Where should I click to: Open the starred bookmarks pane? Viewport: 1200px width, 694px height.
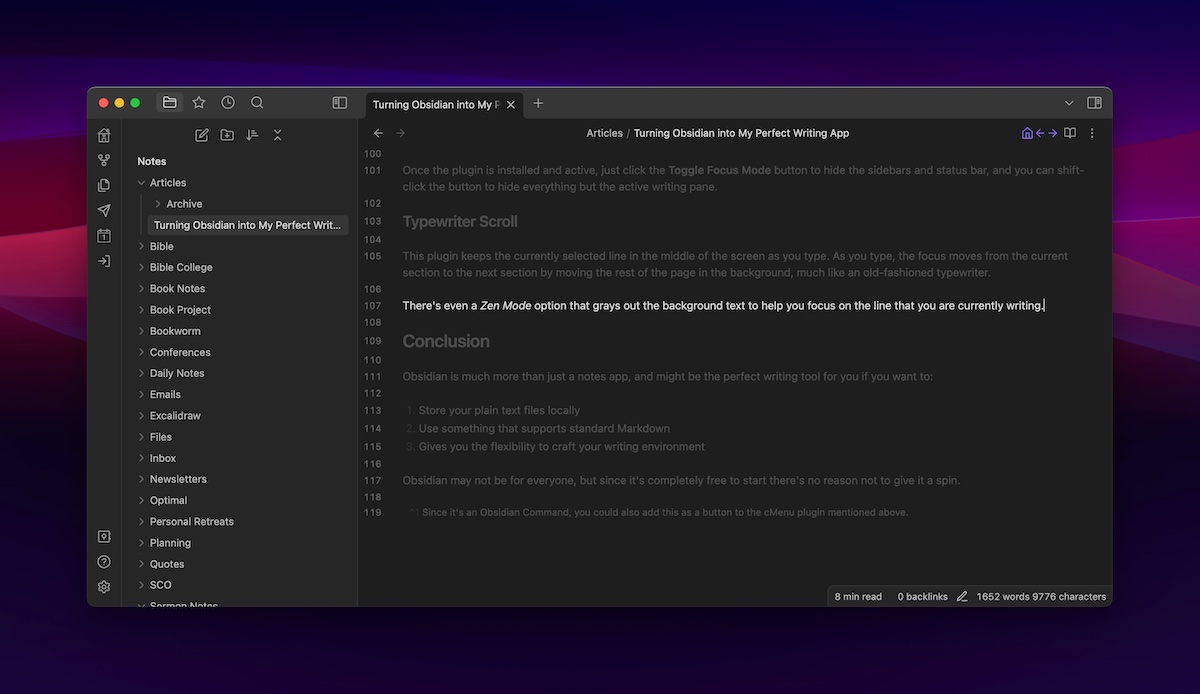pos(199,103)
